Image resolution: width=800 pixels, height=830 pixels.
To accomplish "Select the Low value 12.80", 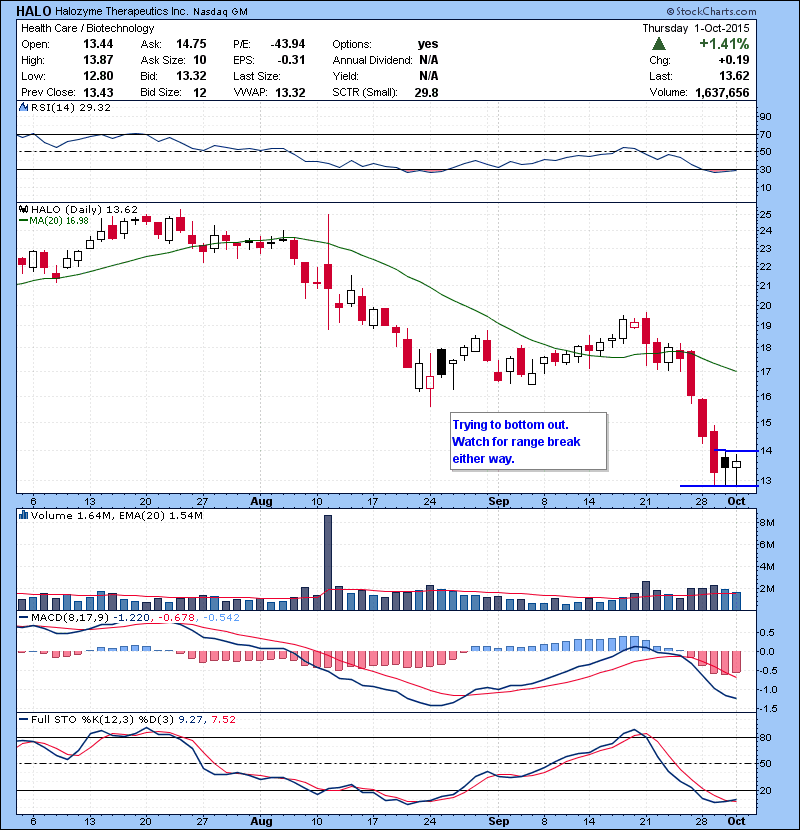I will coord(98,76).
